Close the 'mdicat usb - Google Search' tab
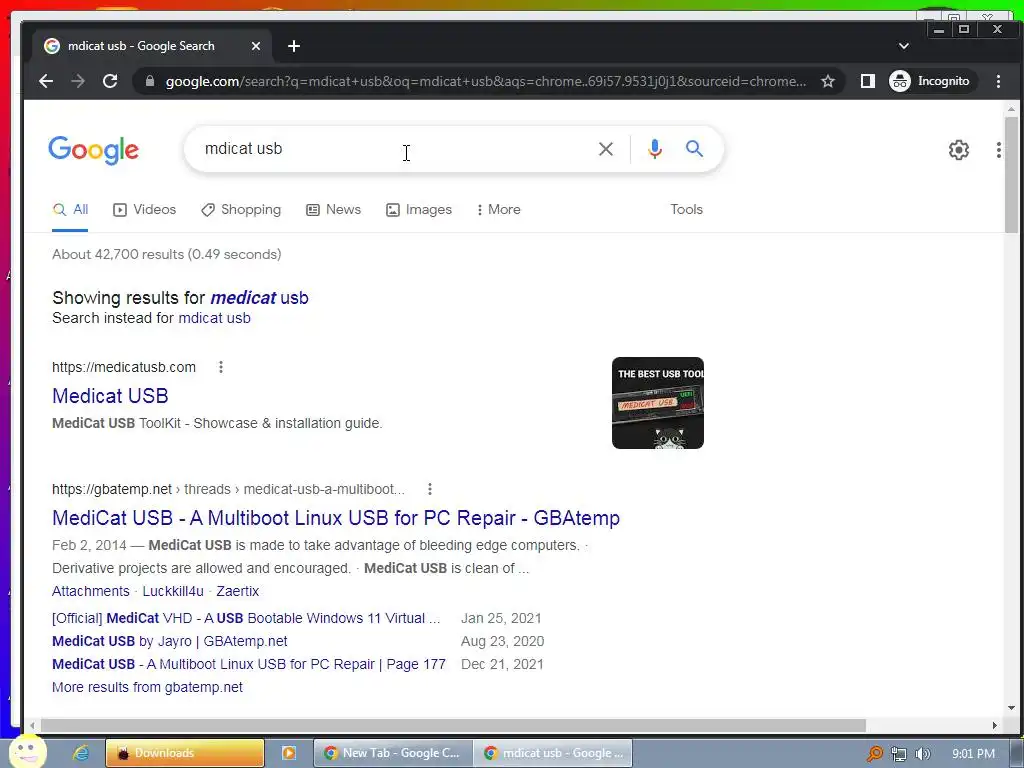The width and height of the screenshot is (1024, 768). pyautogui.click(x=256, y=46)
